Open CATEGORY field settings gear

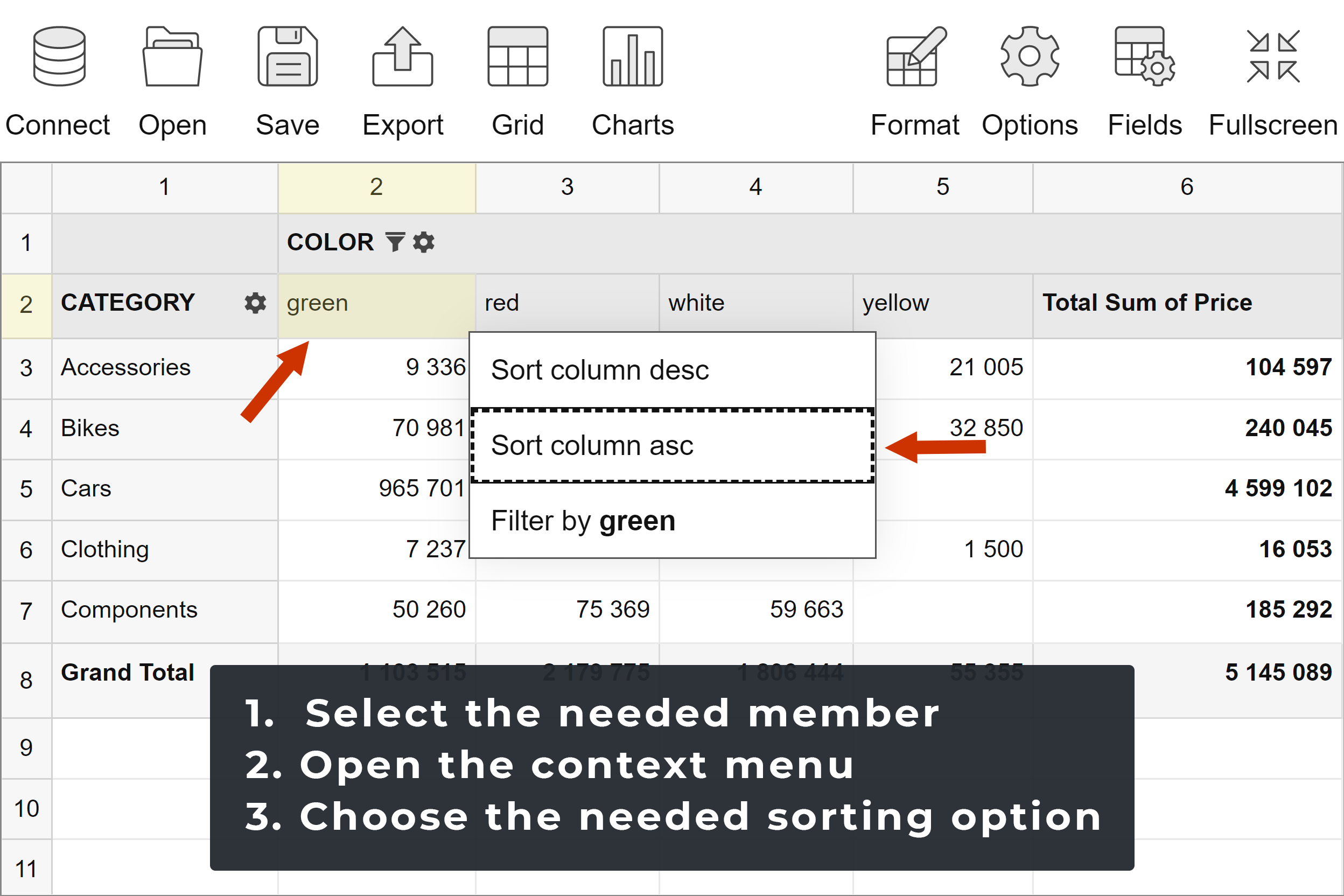(x=255, y=303)
